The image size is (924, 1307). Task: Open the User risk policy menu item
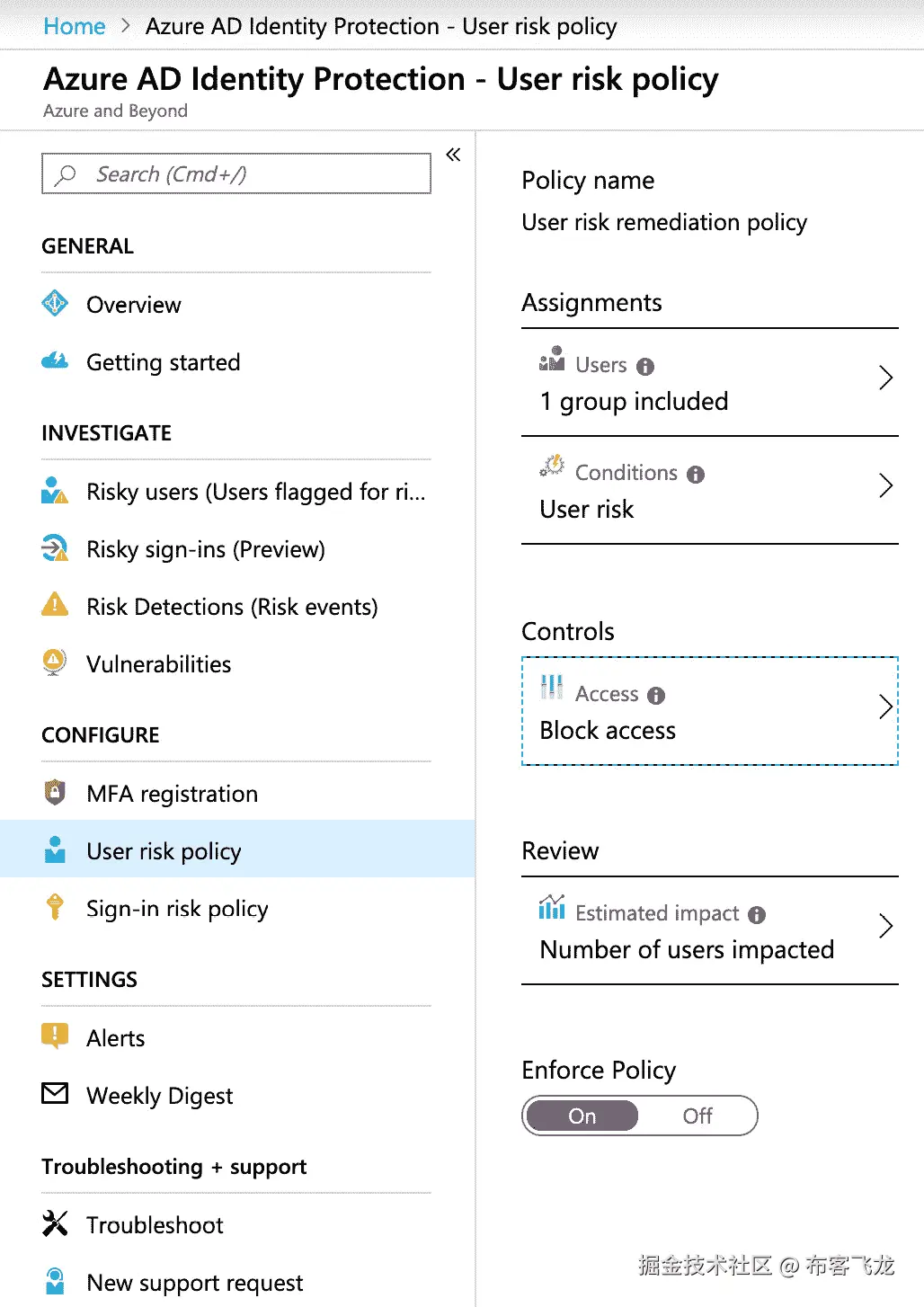[164, 851]
